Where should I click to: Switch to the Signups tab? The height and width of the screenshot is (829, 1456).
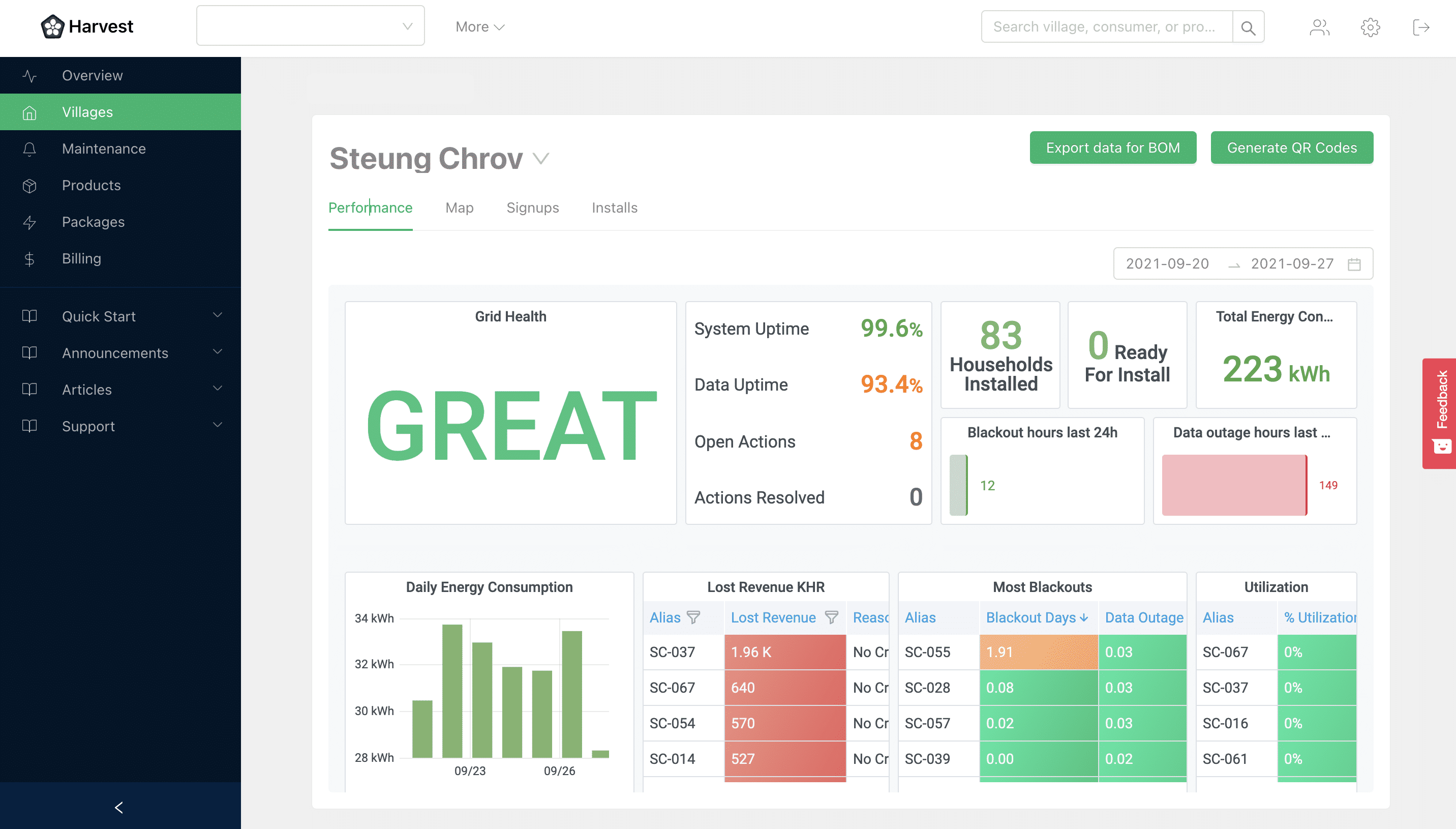pyautogui.click(x=533, y=208)
